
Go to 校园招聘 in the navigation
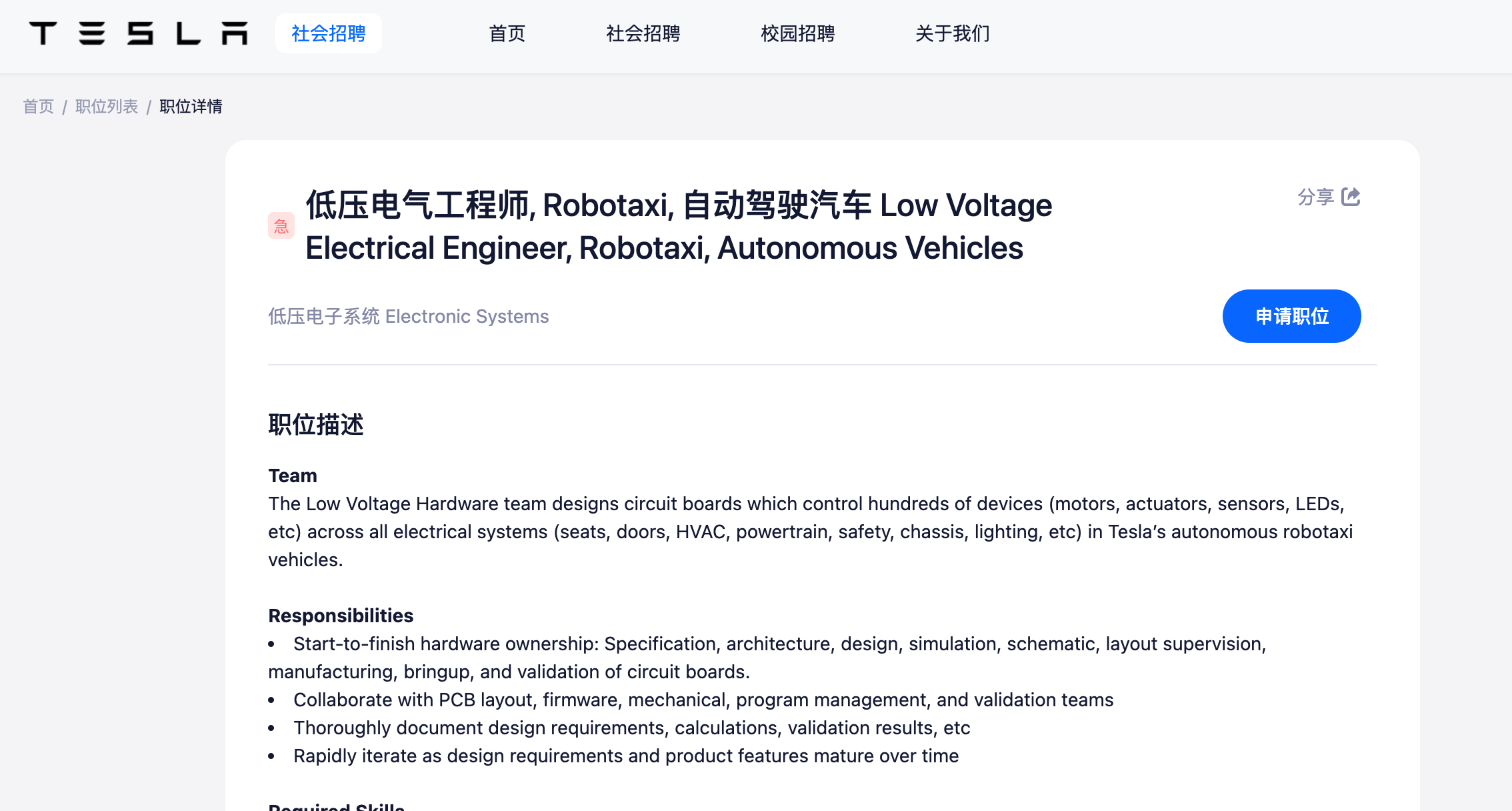(x=797, y=33)
